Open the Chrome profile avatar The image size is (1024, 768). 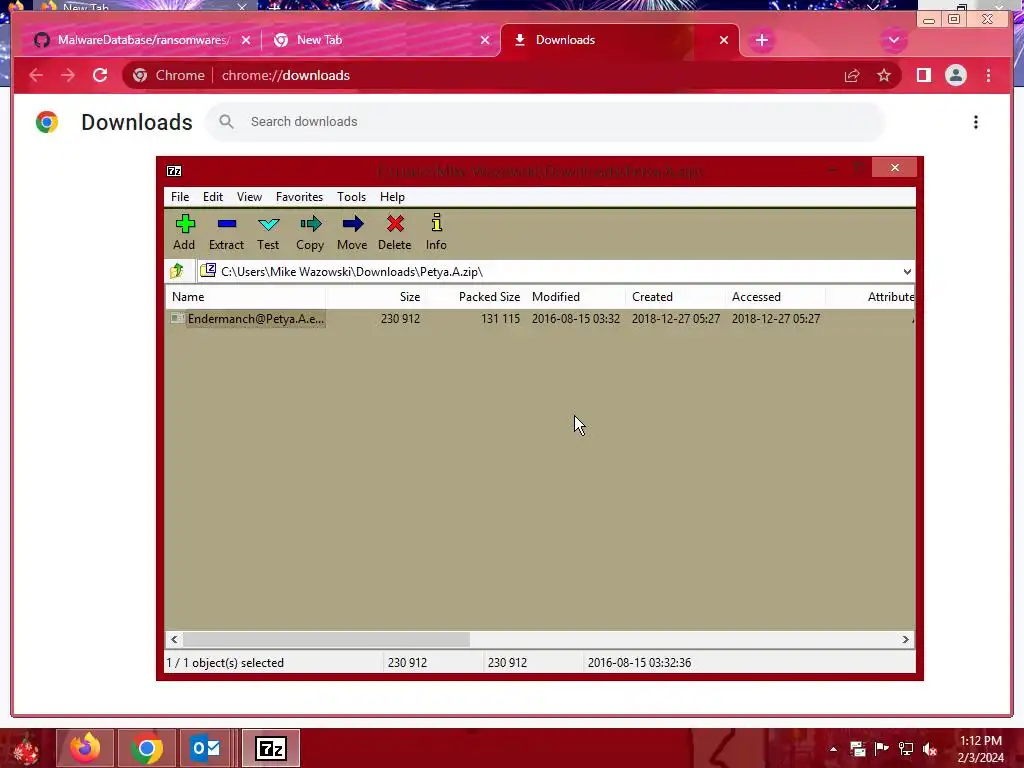tap(955, 75)
